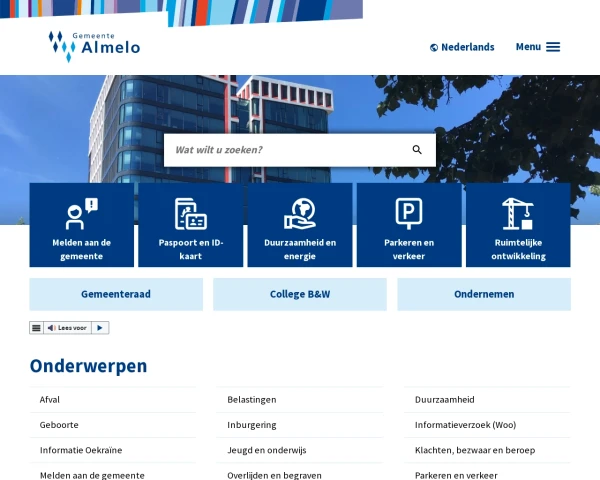Viewport: 600px width, 480px height.
Task: Open the Informatieverzoek (Woo) link
Action: pyautogui.click(x=466, y=425)
